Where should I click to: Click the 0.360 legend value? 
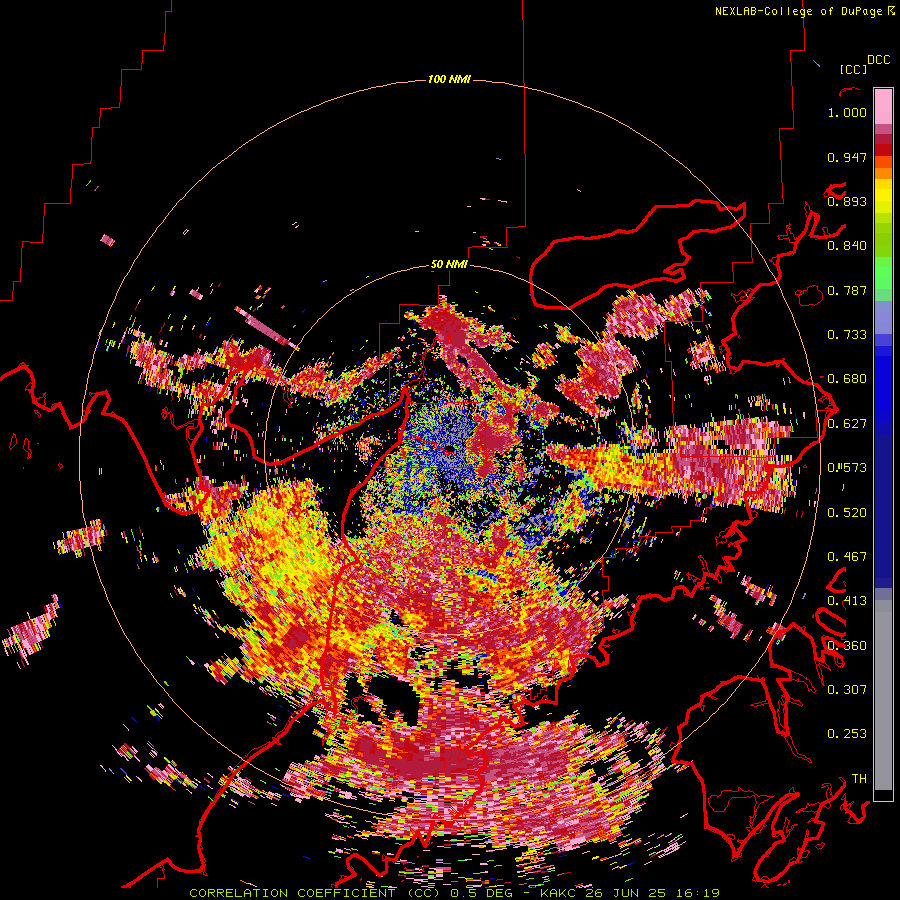[847, 645]
